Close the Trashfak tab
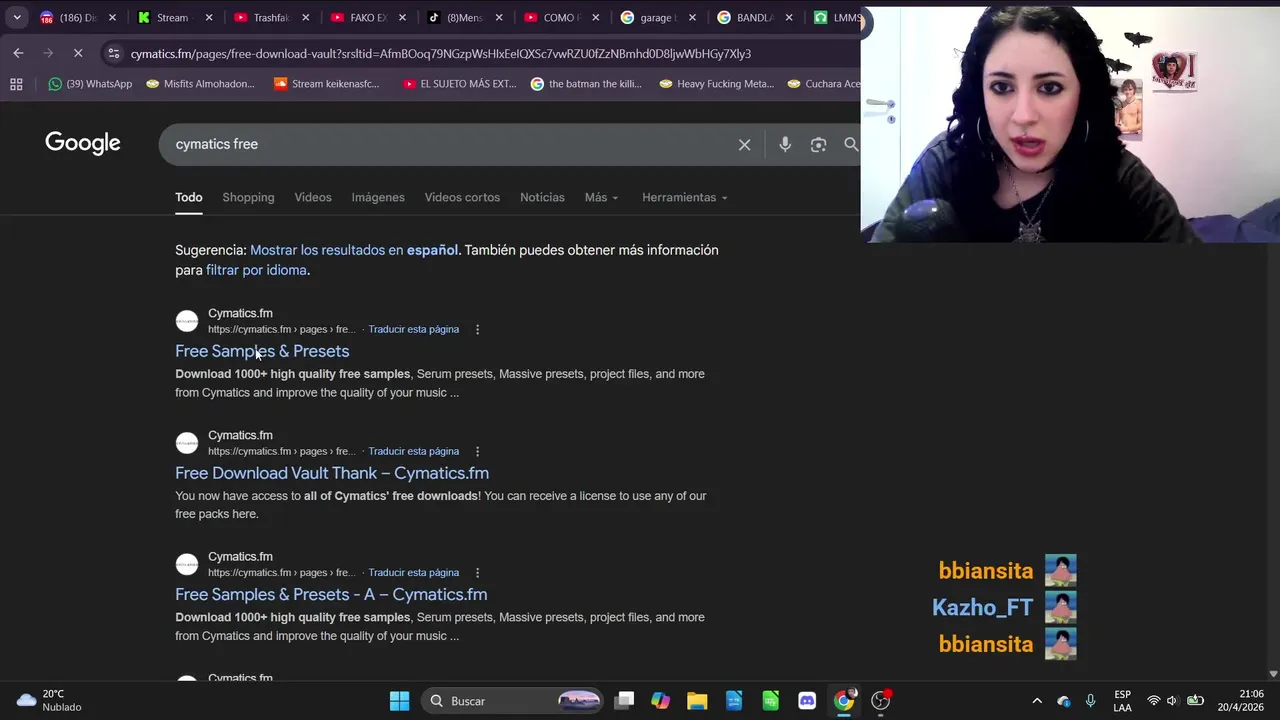This screenshot has height=720, width=1280. (x=306, y=17)
